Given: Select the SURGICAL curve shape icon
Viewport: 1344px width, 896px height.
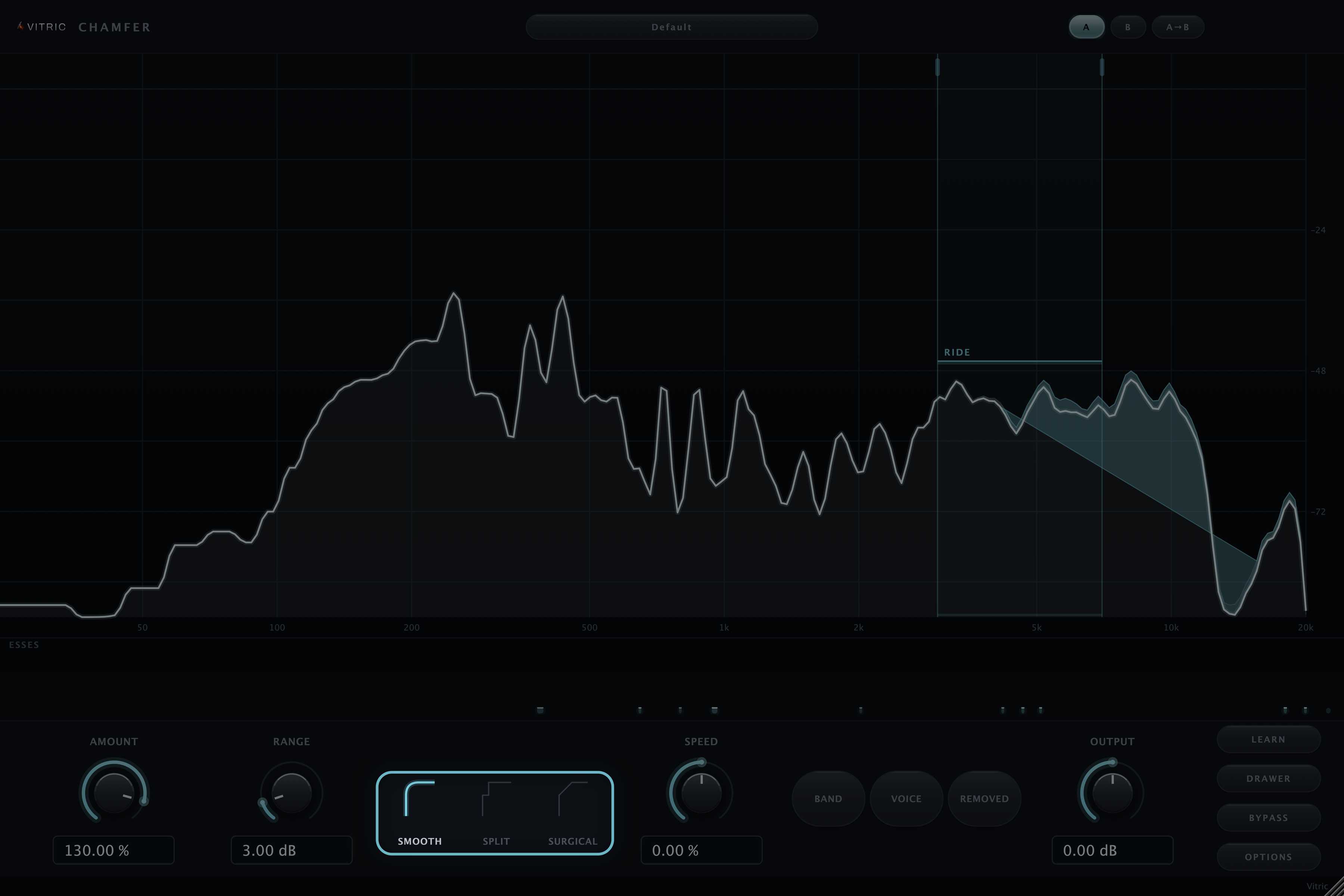Looking at the screenshot, I should click(x=573, y=798).
